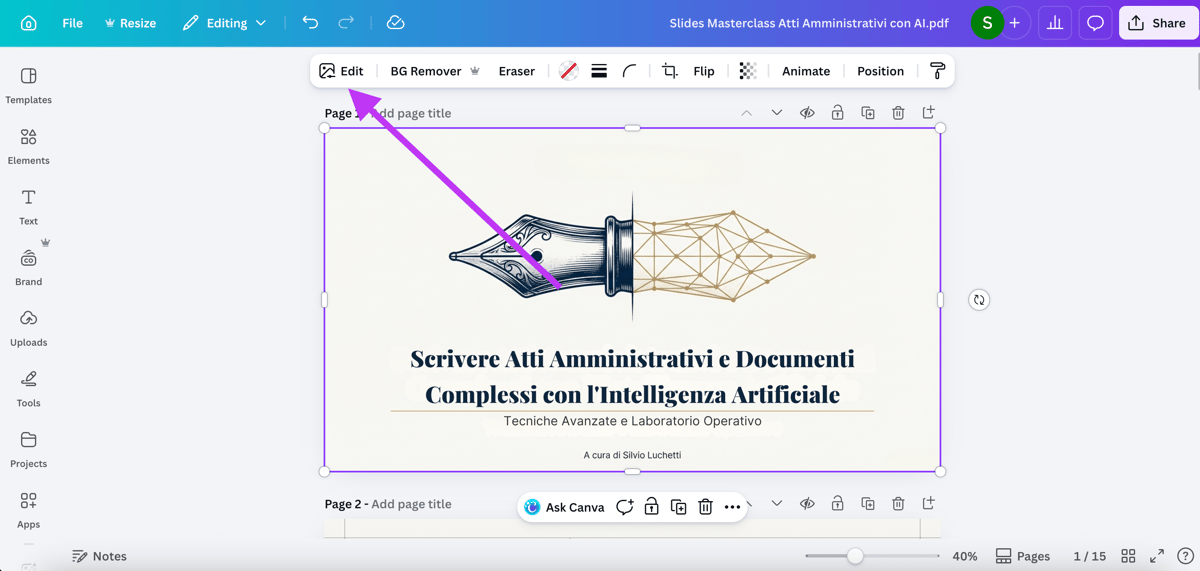Screen dimensions: 1200x571
Task: Click the Share button
Action: [x=1157, y=23]
